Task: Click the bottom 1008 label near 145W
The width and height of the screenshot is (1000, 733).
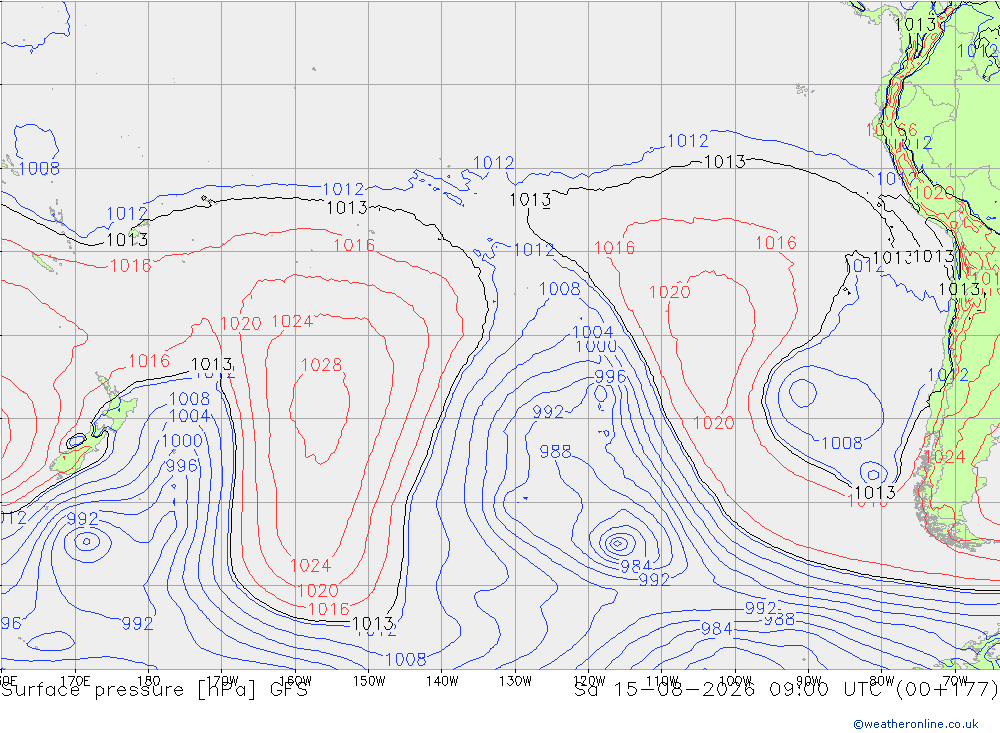Action: pos(406,659)
